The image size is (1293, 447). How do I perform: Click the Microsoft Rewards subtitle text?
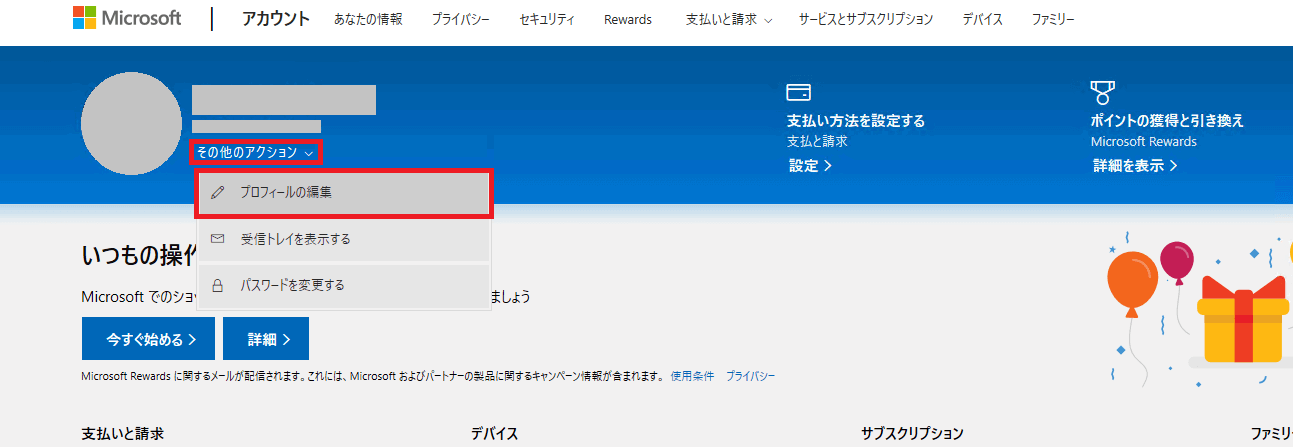click(1144, 141)
